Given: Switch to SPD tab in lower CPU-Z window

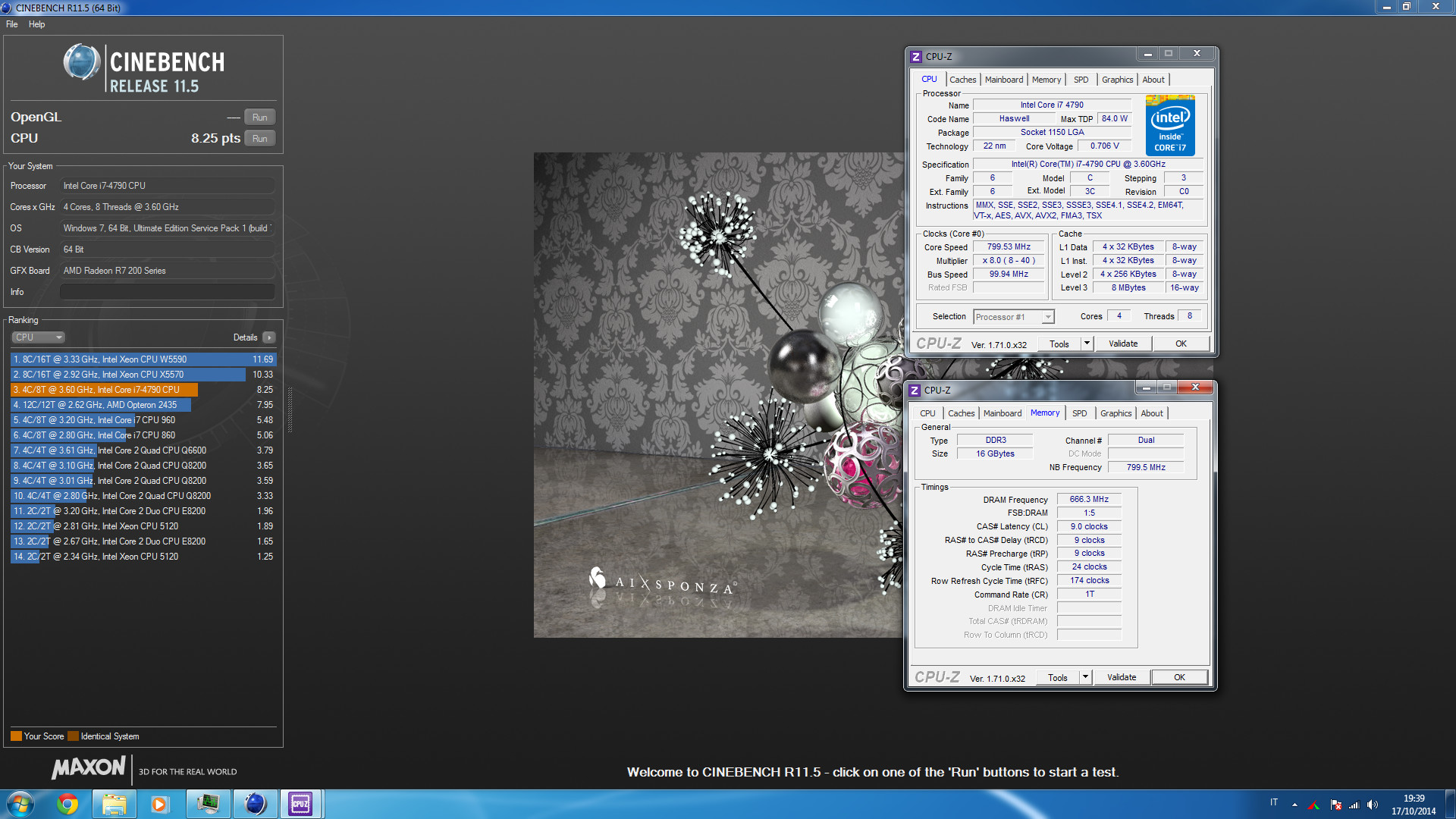Looking at the screenshot, I should tap(1079, 413).
